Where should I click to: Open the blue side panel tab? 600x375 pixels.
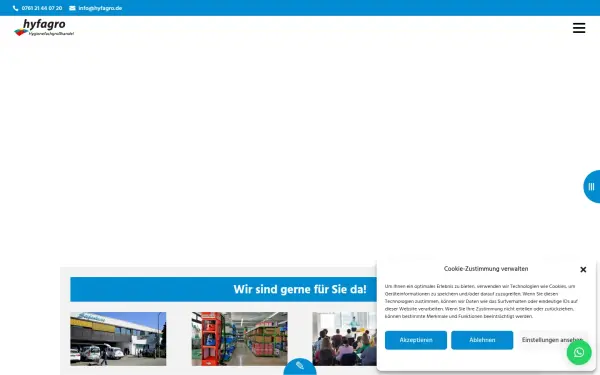pos(592,186)
